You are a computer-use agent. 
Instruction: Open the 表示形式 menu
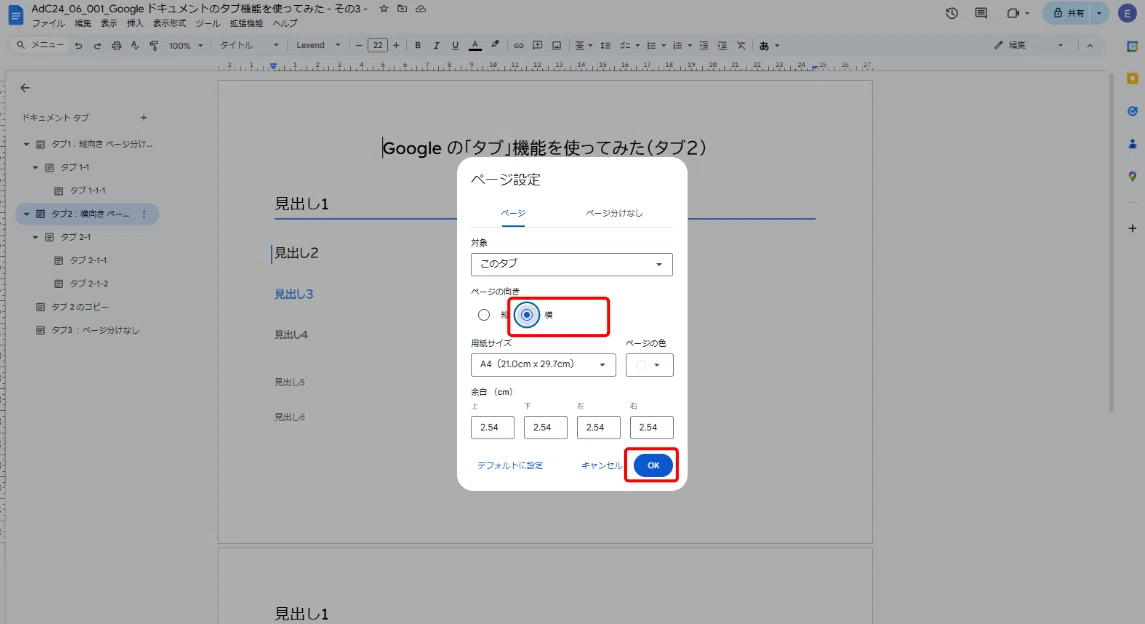coord(169,24)
